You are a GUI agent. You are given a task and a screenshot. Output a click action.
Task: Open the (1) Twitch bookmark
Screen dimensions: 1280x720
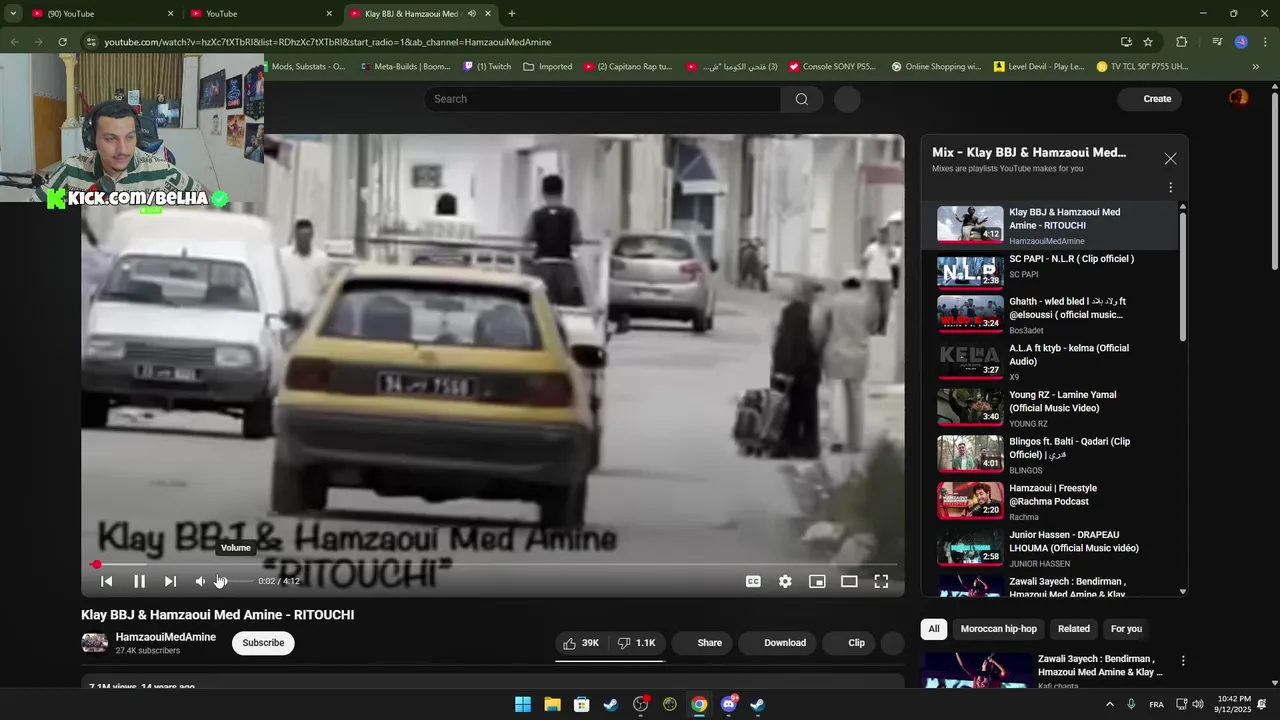coord(487,67)
